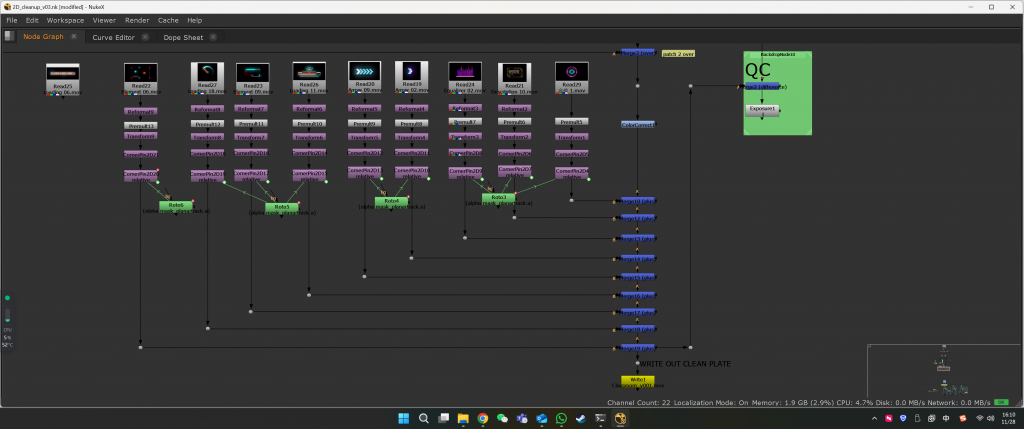Click the ColorCorrect1 node
Screen dimensions: 1024x429
coord(638,125)
